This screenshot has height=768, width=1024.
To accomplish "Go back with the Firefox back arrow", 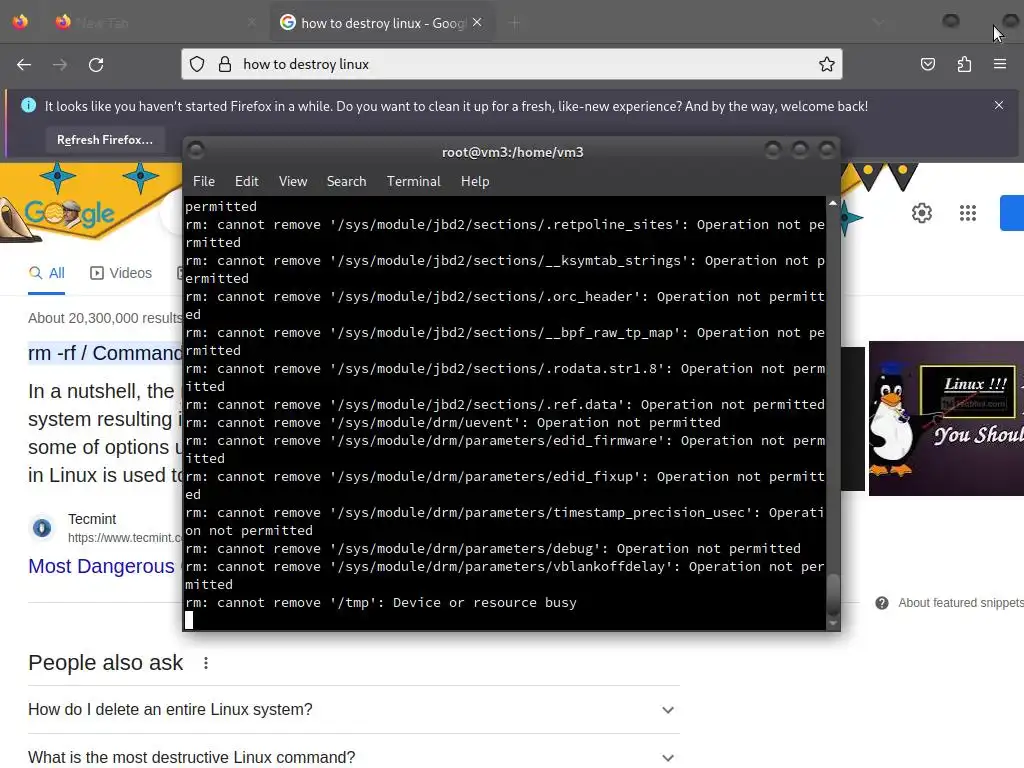I will [x=24, y=65].
